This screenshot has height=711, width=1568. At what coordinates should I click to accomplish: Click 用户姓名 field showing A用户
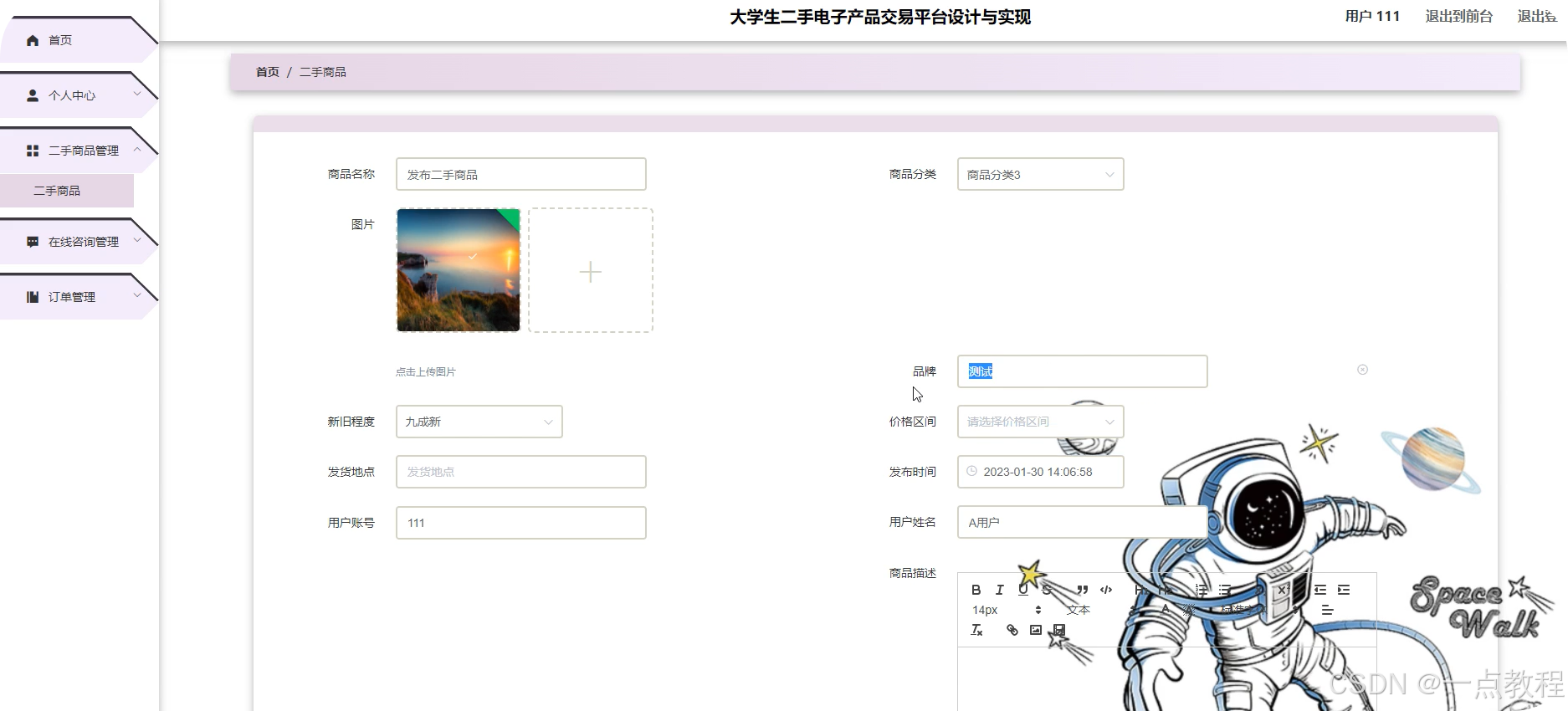(x=1082, y=522)
